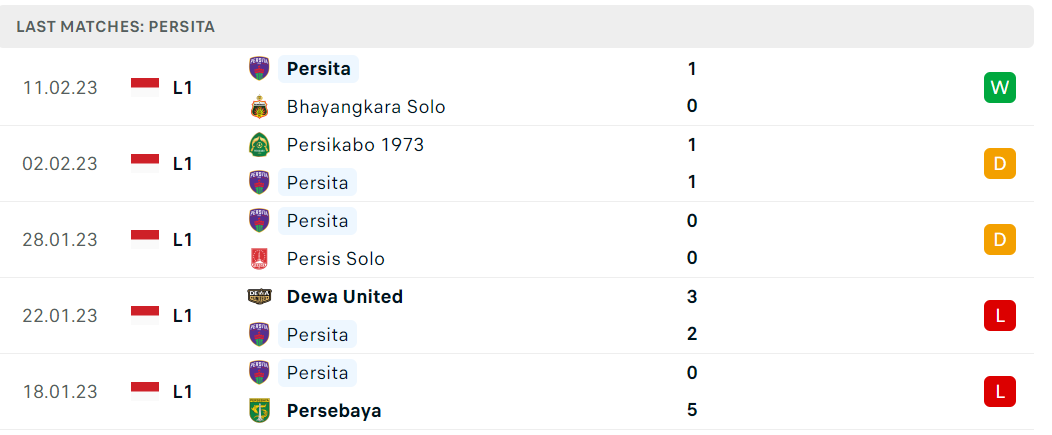
Task: Click the Persebaya club crest
Action: click(x=259, y=411)
